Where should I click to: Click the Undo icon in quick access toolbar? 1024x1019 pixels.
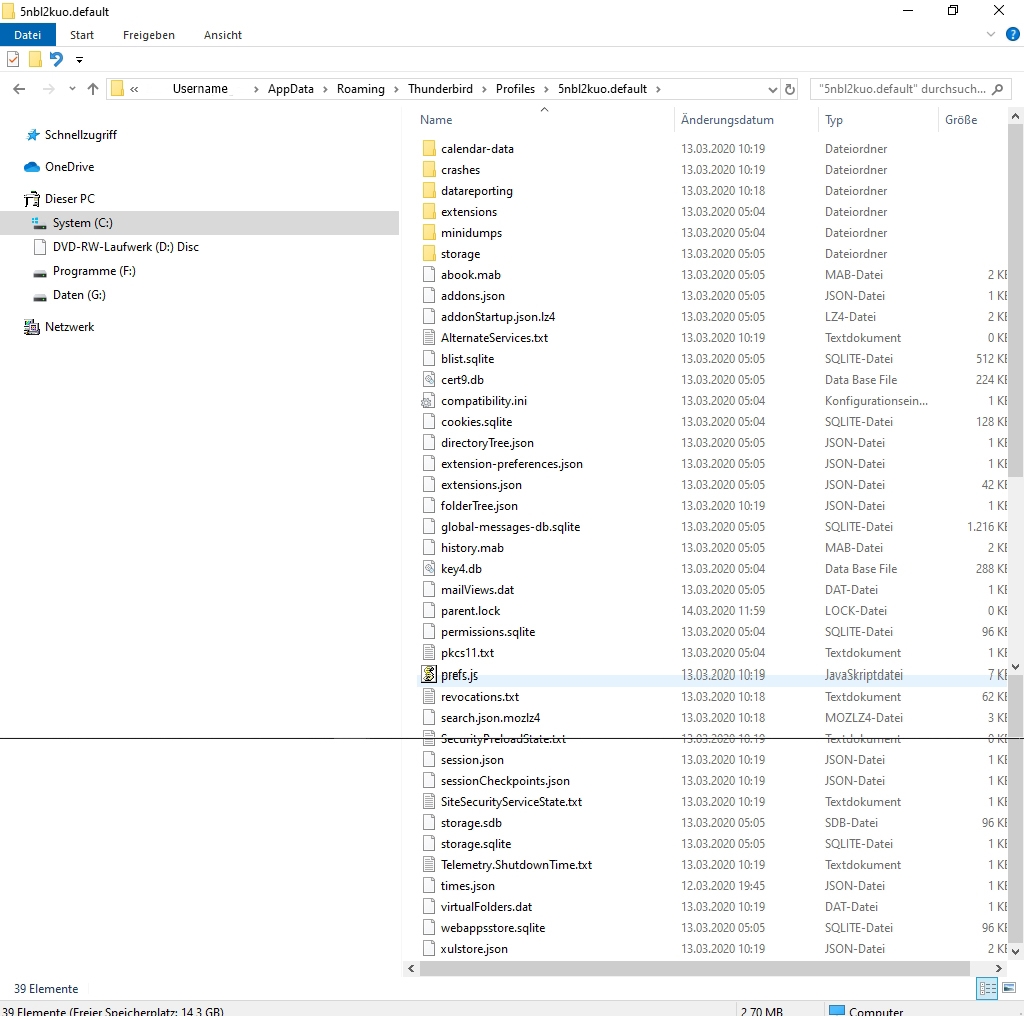click(56, 59)
